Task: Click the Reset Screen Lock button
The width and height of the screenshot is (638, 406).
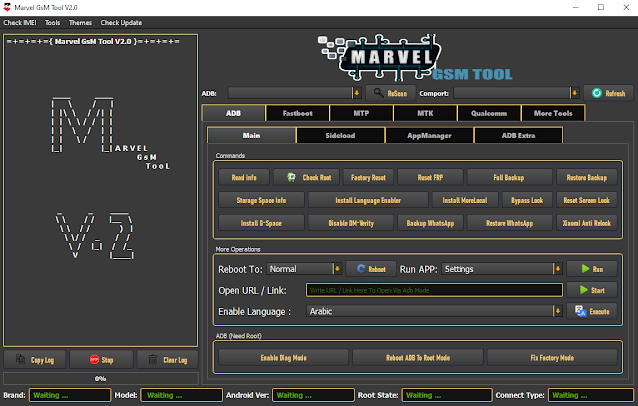Action: (587, 200)
